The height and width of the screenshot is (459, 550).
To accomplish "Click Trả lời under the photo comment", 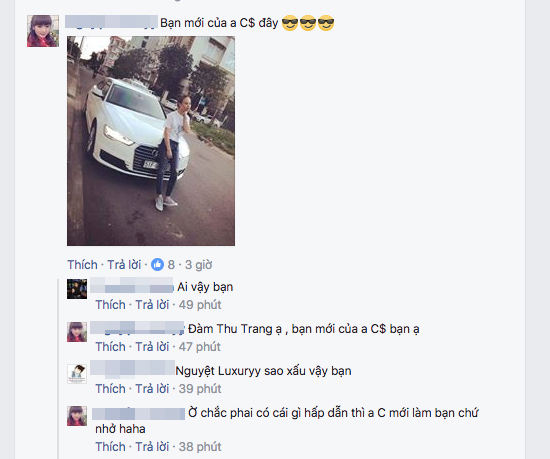I will pos(124,264).
